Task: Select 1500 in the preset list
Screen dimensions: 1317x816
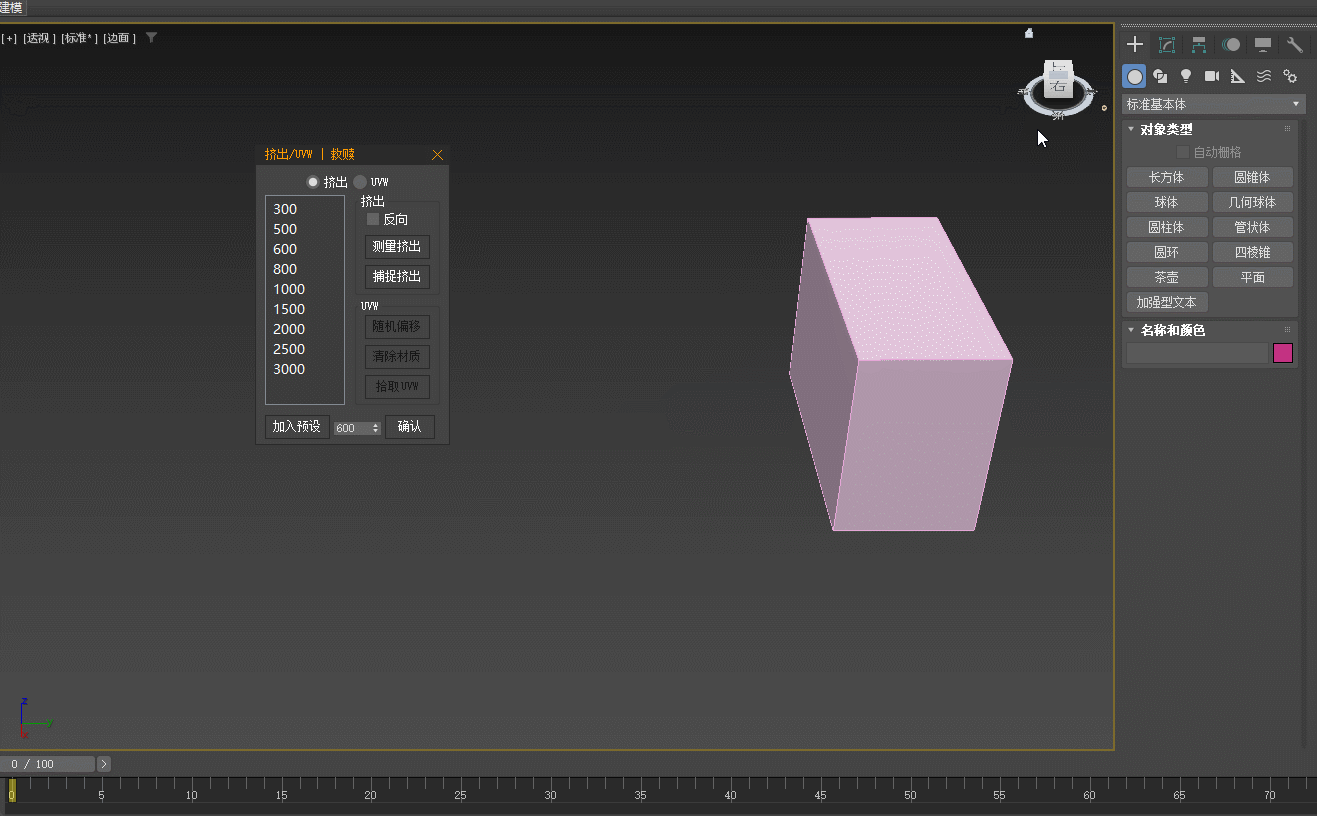Action: 289,309
